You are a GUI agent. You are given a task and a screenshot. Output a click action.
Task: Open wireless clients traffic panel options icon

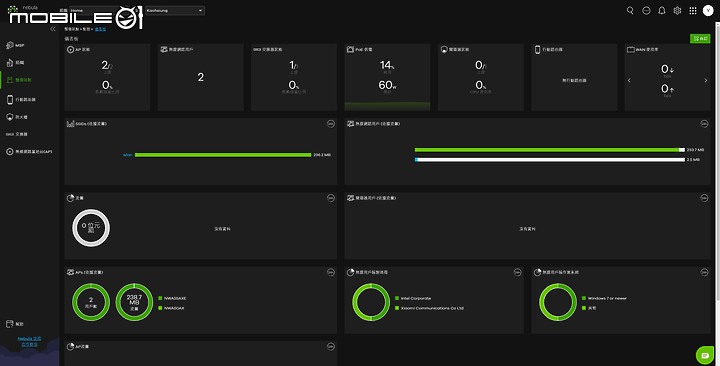click(704, 124)
